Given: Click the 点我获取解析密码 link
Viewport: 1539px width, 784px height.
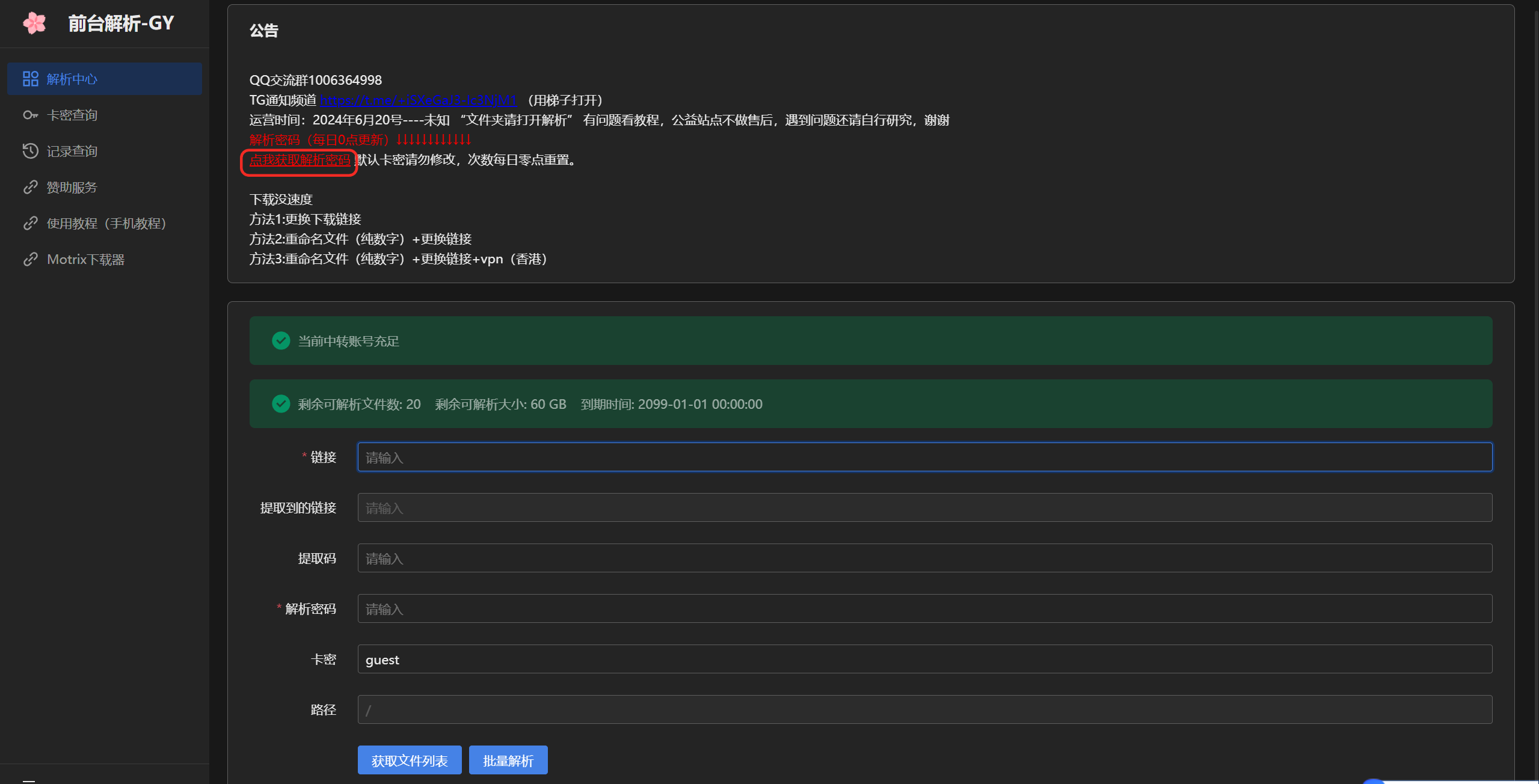Looking at the screenshot, I should (300, 160).
